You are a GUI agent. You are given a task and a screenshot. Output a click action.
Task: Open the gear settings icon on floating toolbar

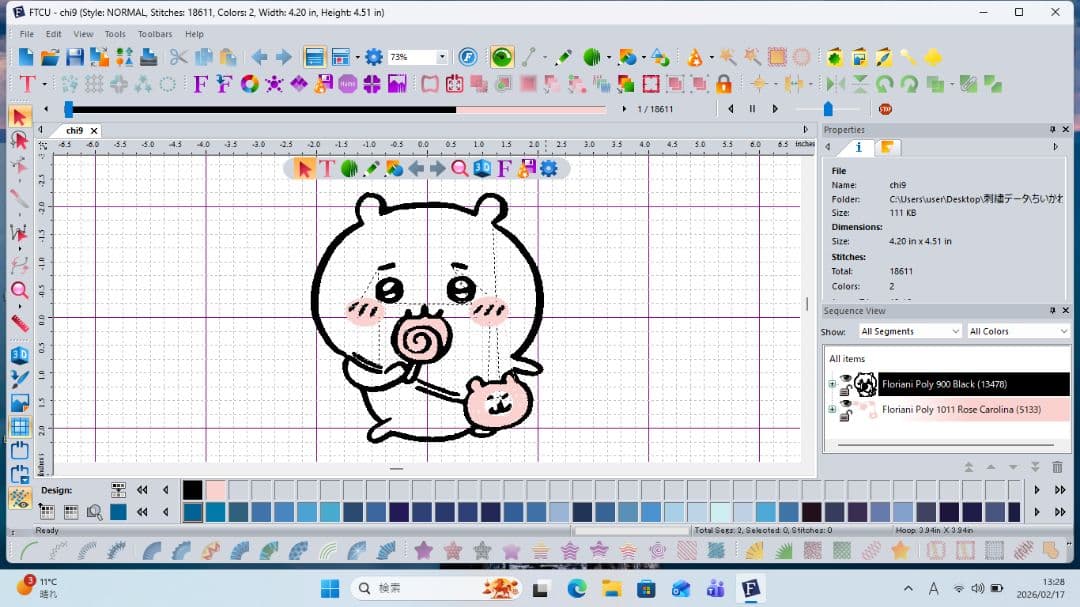click(547, 169)
